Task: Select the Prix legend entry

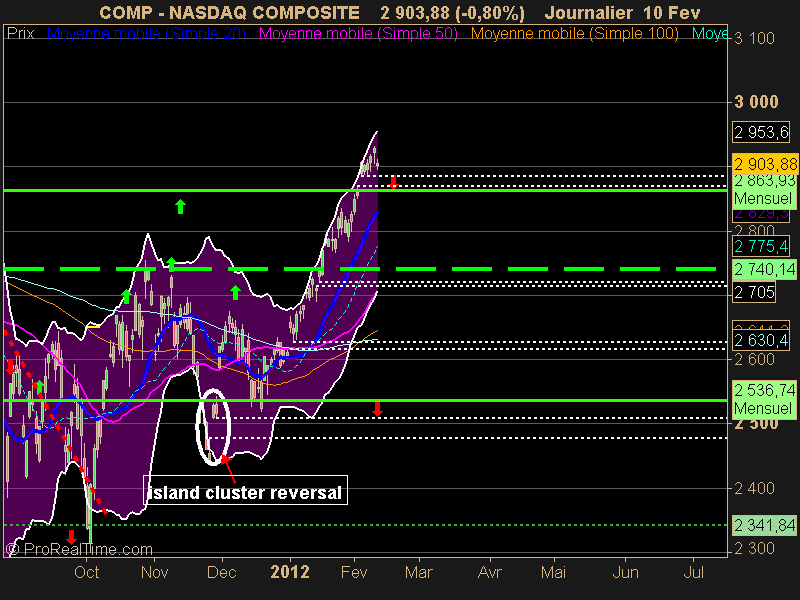Action: pos(20,34)
